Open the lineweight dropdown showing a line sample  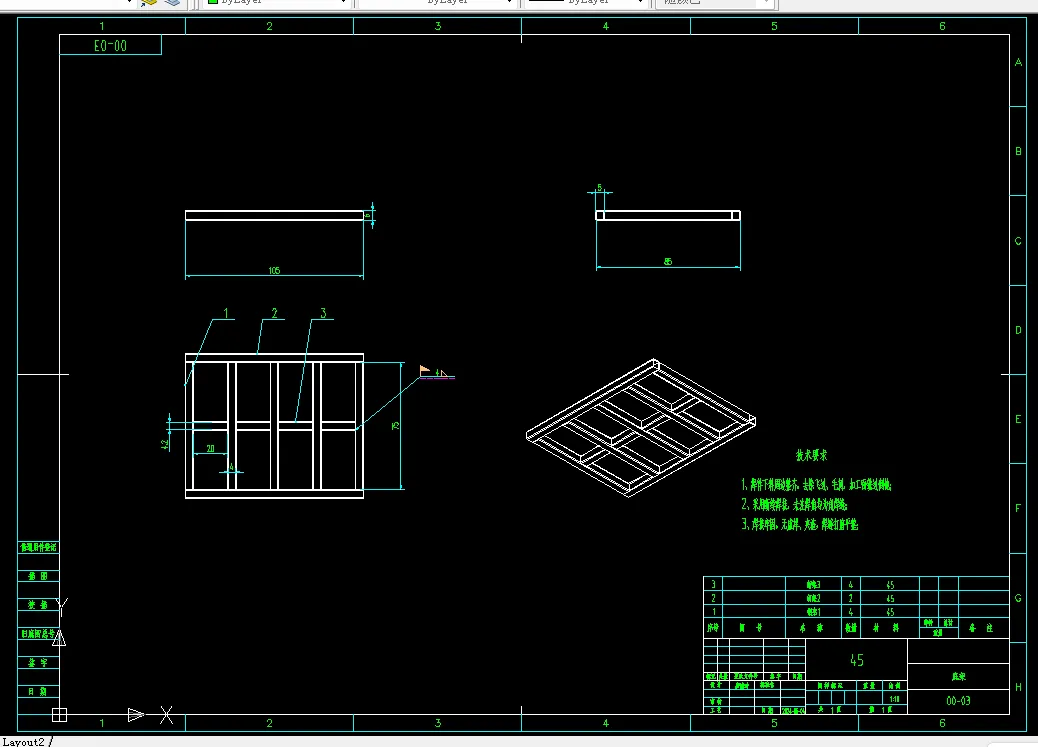(x=585, y=3)
